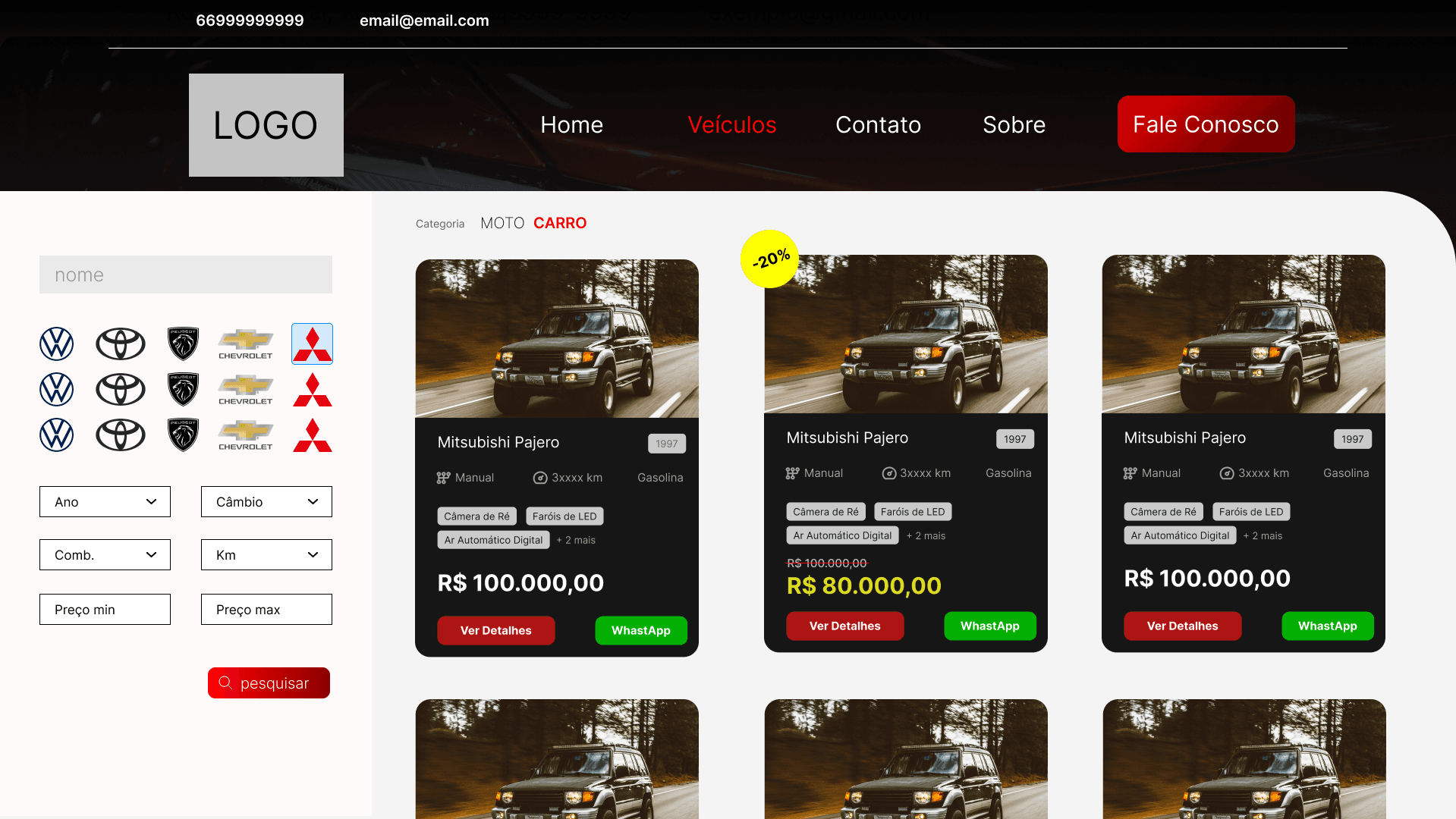This screenshot has width=1456, height=819.
Task: Pick the bottom-row Volkswagen brand logo
Action: [x=57, y=435]
